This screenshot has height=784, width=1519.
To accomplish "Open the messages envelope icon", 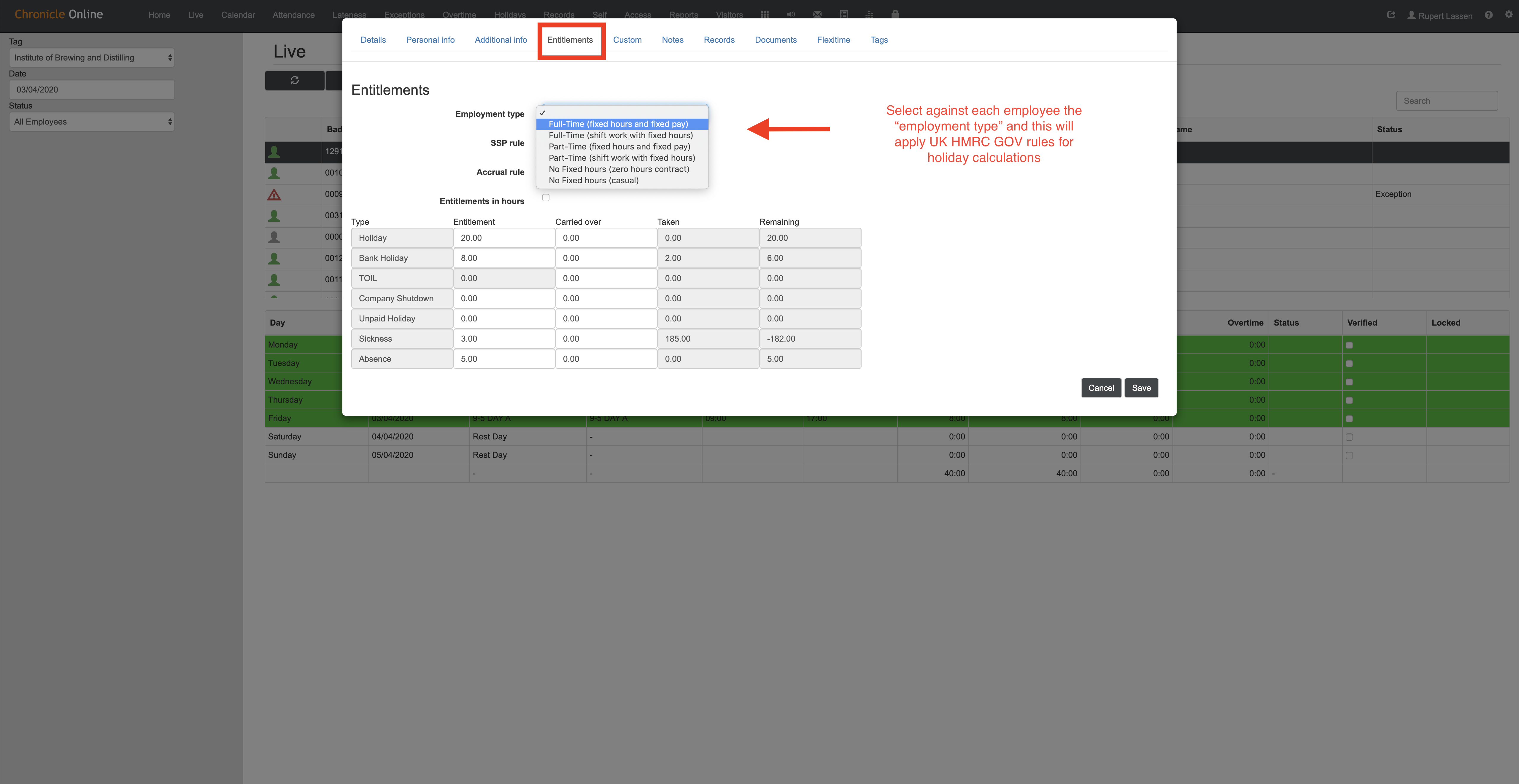I will click(x=817, y=14).
